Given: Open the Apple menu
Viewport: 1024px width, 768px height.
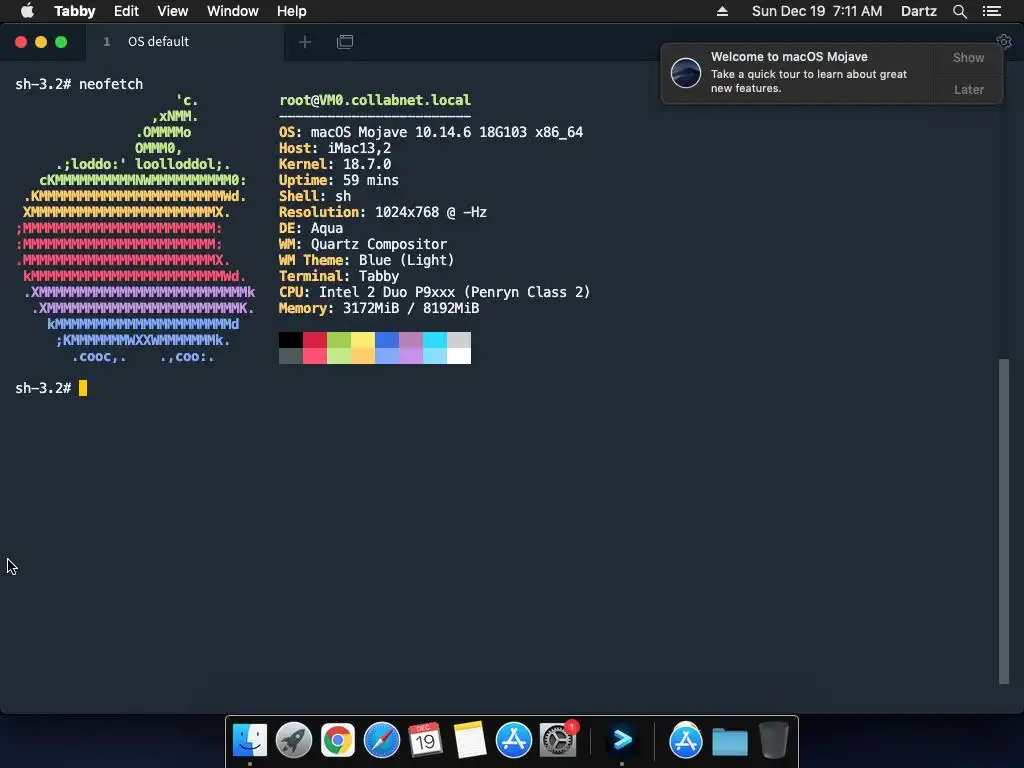Looking at the screenshot, I should pyautogui.click(x=27, y=11).
